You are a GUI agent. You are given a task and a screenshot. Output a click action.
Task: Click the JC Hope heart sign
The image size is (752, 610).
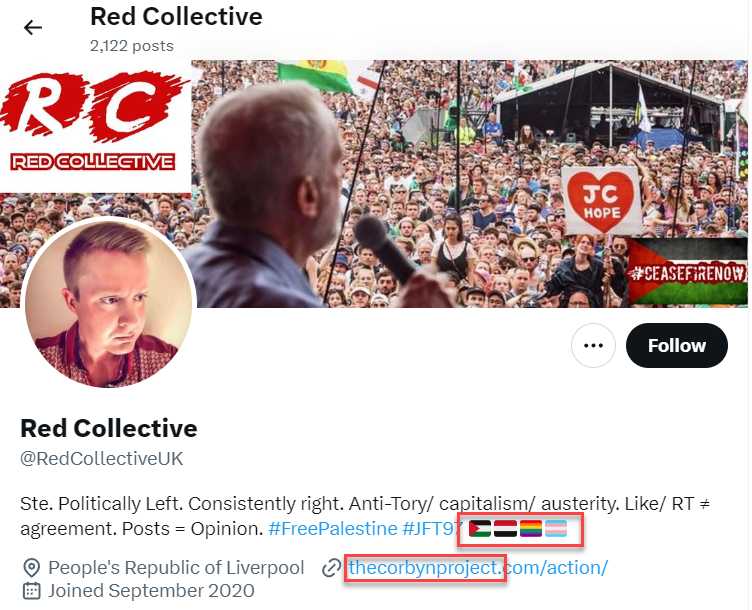pos(599,196)
